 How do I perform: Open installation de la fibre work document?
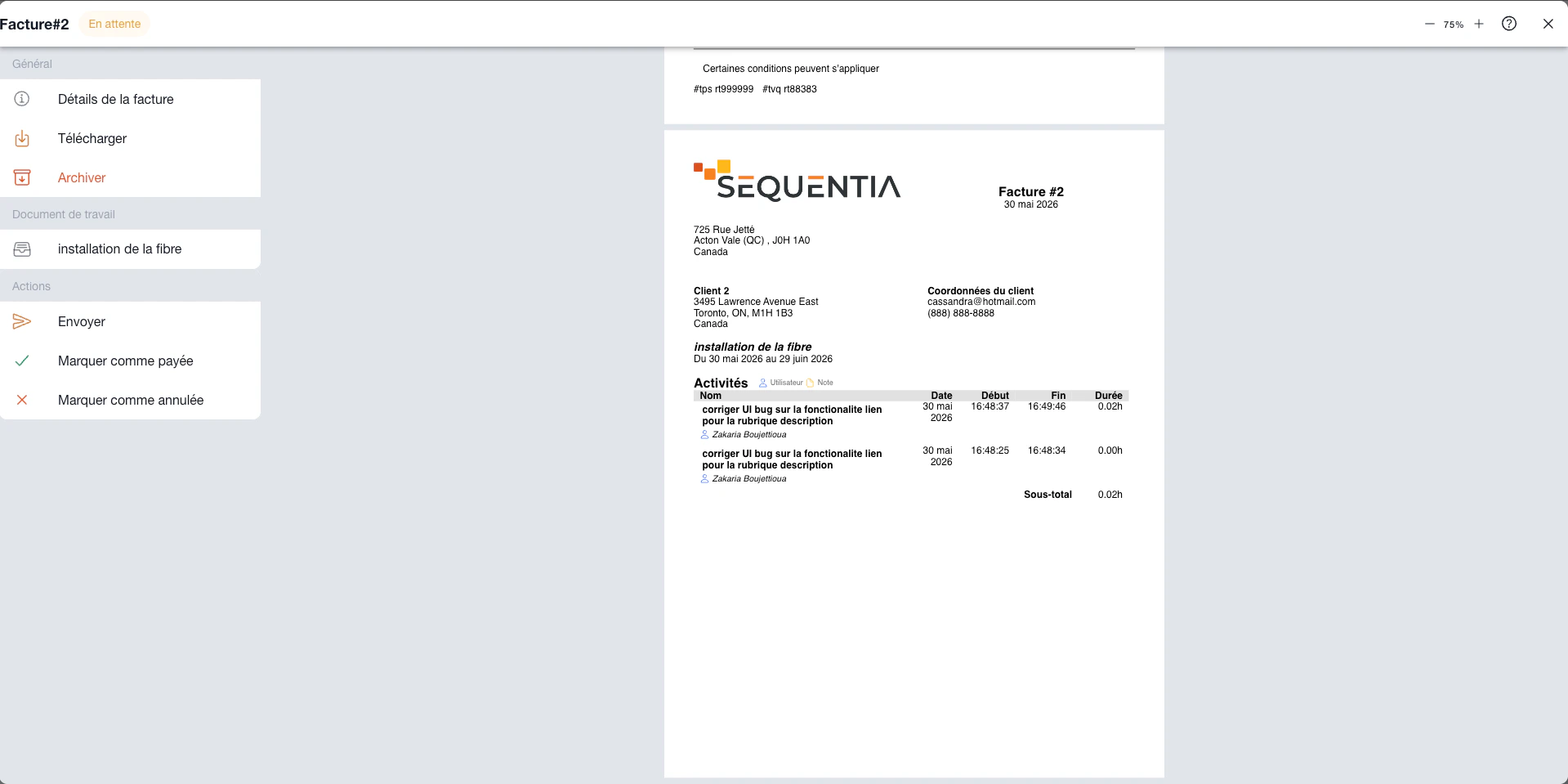coord(131,249)
